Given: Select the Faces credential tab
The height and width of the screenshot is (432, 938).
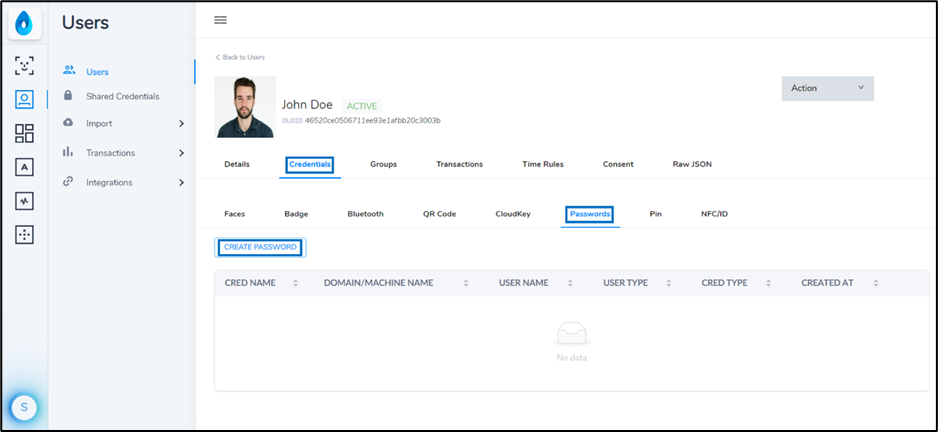Looking at the screenshot, I should click(x=234, y=214).
